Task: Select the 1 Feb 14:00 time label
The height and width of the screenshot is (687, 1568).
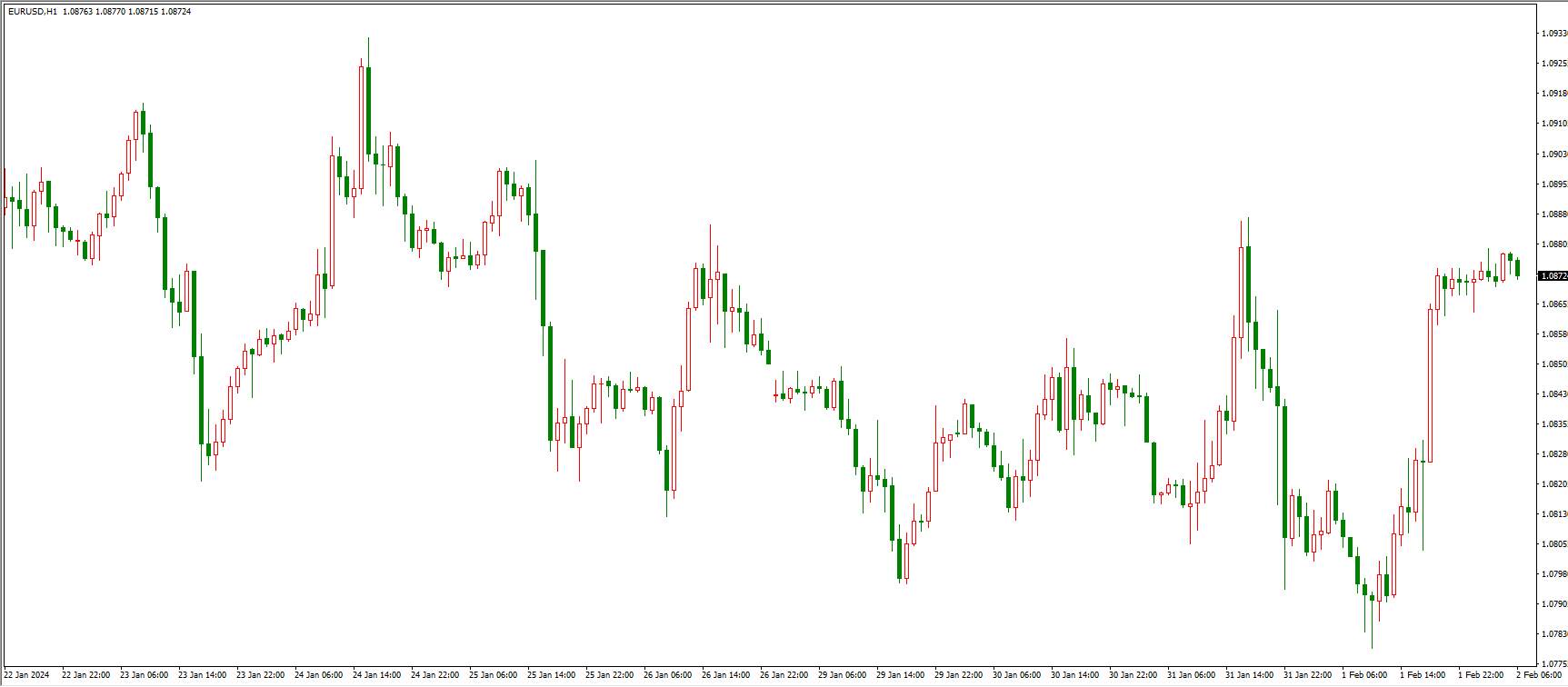Action: tap(1423, 674)
